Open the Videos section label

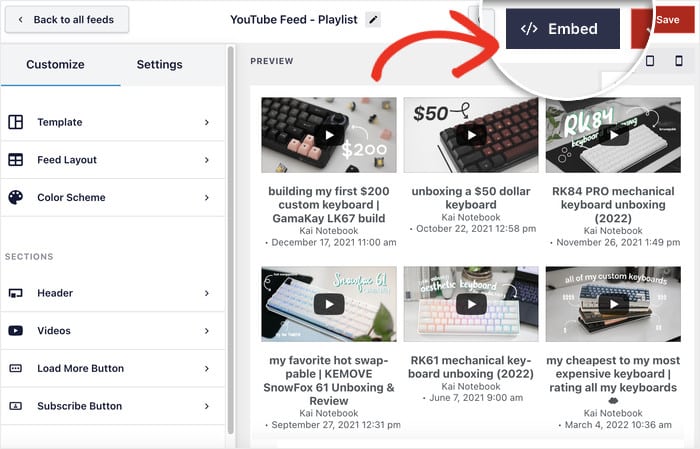(x=54, y=331)
